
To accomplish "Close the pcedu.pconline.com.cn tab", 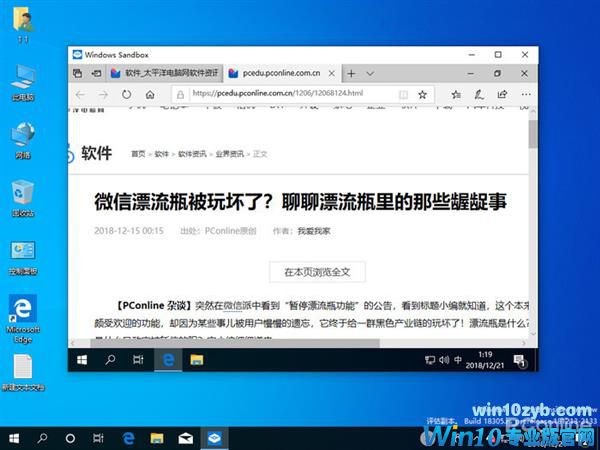I will tap(332, 73).
